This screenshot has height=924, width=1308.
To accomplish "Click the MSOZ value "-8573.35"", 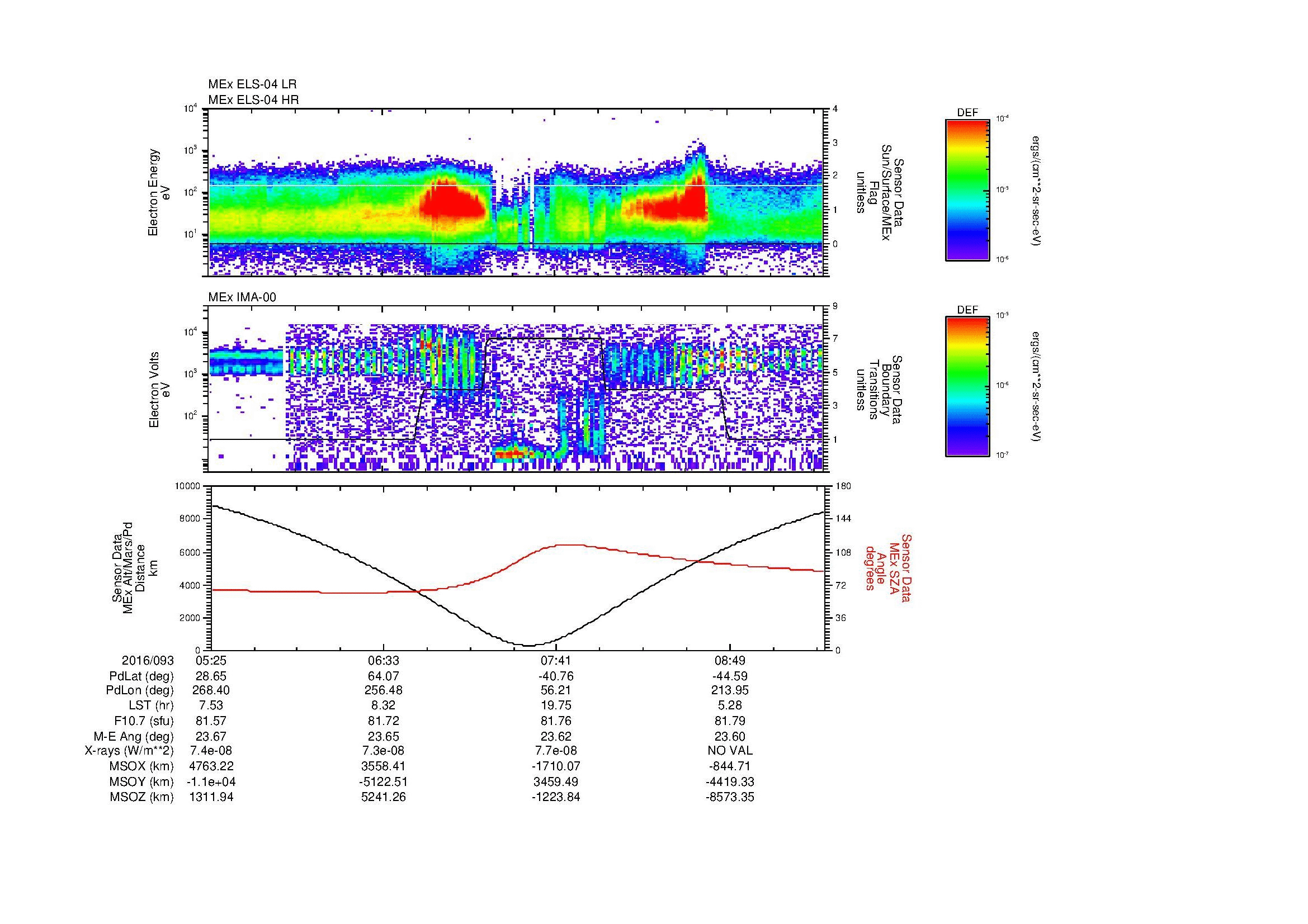I will (730, 797).
